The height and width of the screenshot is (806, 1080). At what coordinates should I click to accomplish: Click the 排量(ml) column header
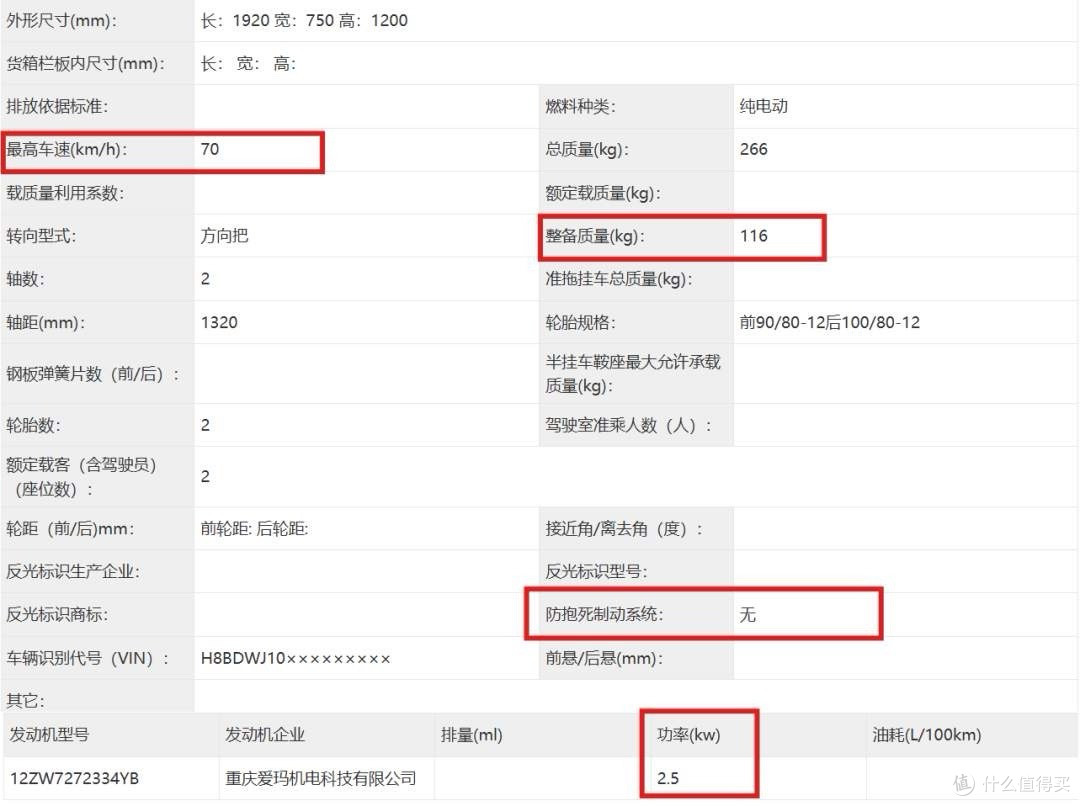tap(472, 735)
